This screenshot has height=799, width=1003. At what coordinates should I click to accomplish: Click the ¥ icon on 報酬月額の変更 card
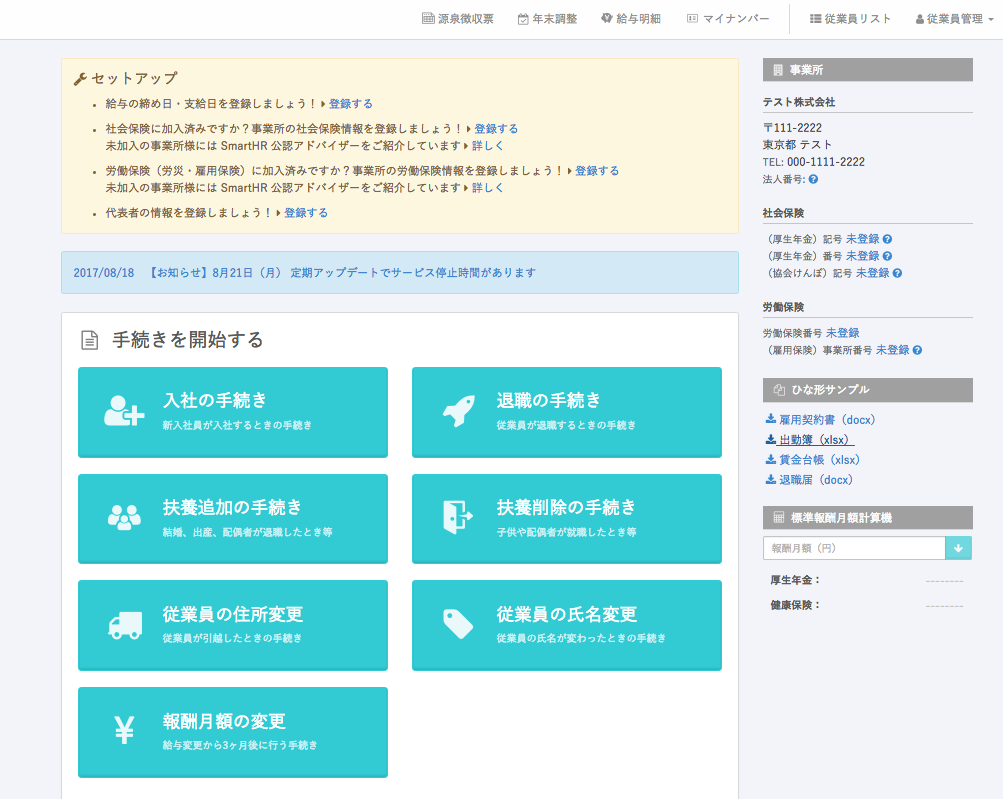click(x=124, y=730)
